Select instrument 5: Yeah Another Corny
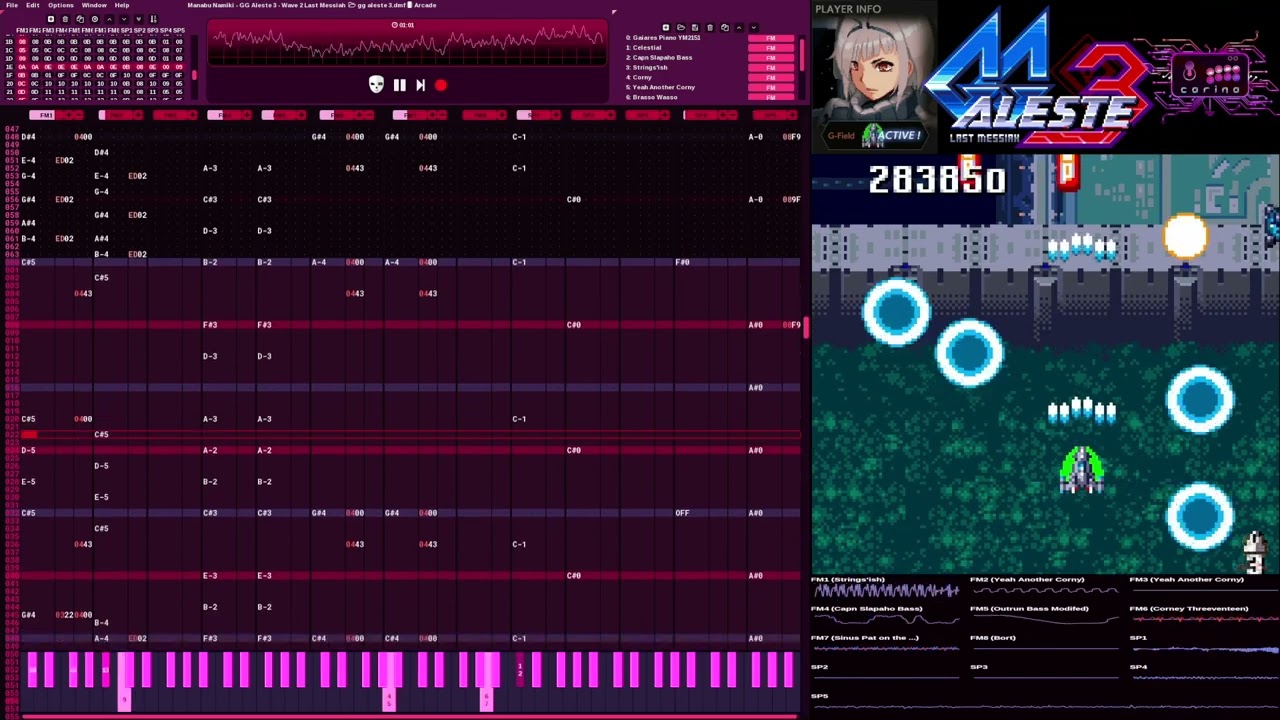The width and height of the screenshot is (1280, 720). coord(661,87)
